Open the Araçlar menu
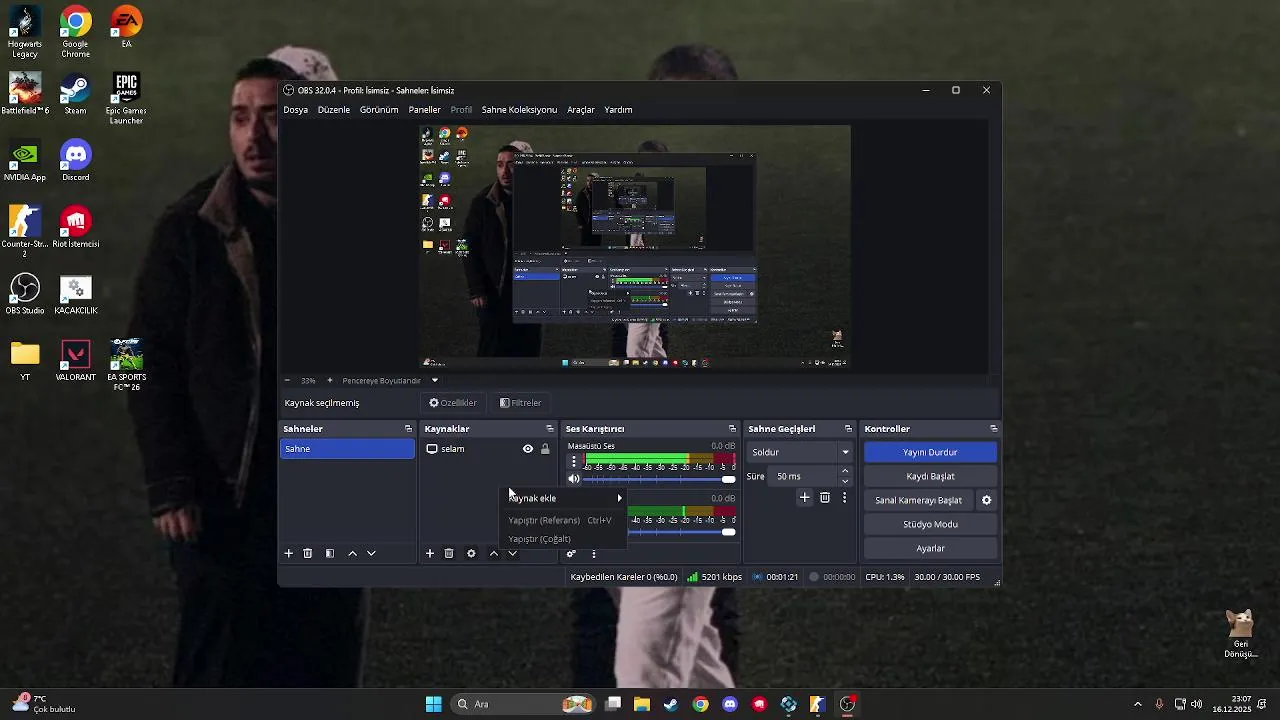The height and width of the screenshot is (720, 1280). point(581,110)
